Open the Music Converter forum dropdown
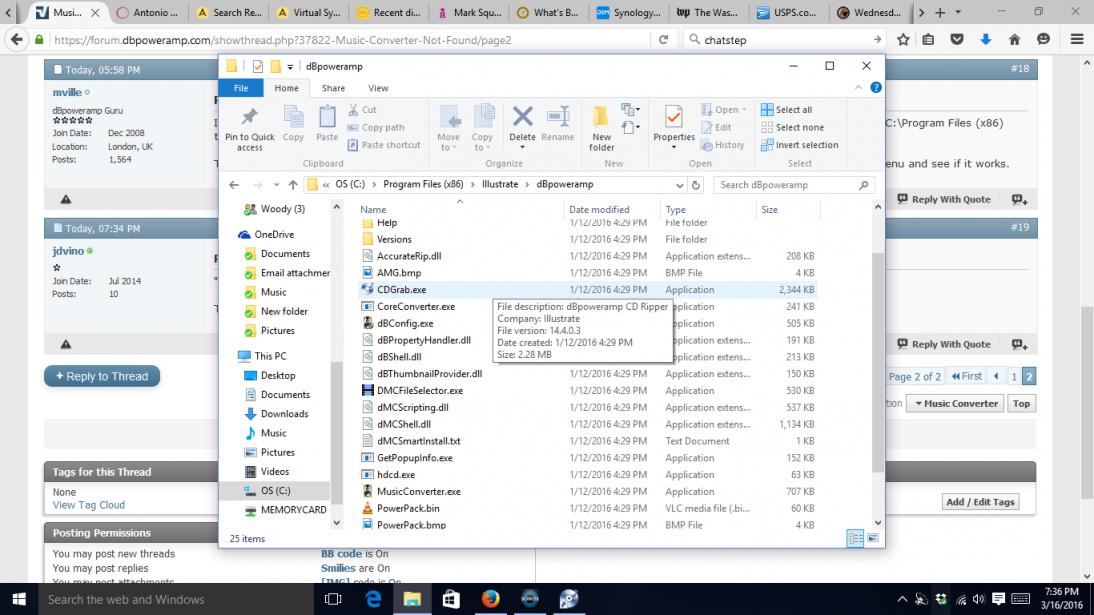The image size is (1094, 615). pyautogui.click(x=953, y=404)
